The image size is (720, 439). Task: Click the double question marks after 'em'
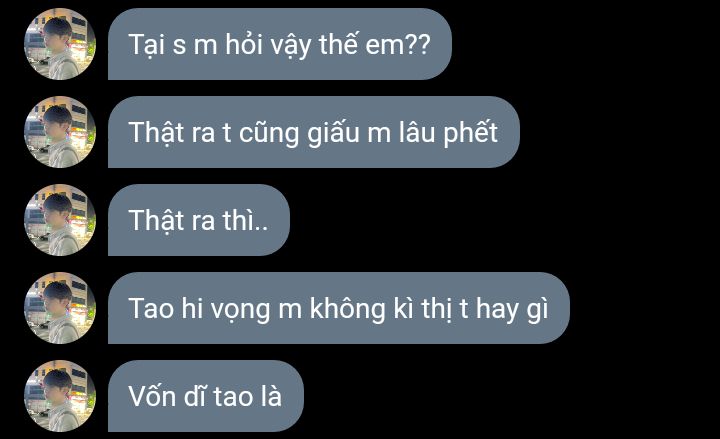click(420, 45)
